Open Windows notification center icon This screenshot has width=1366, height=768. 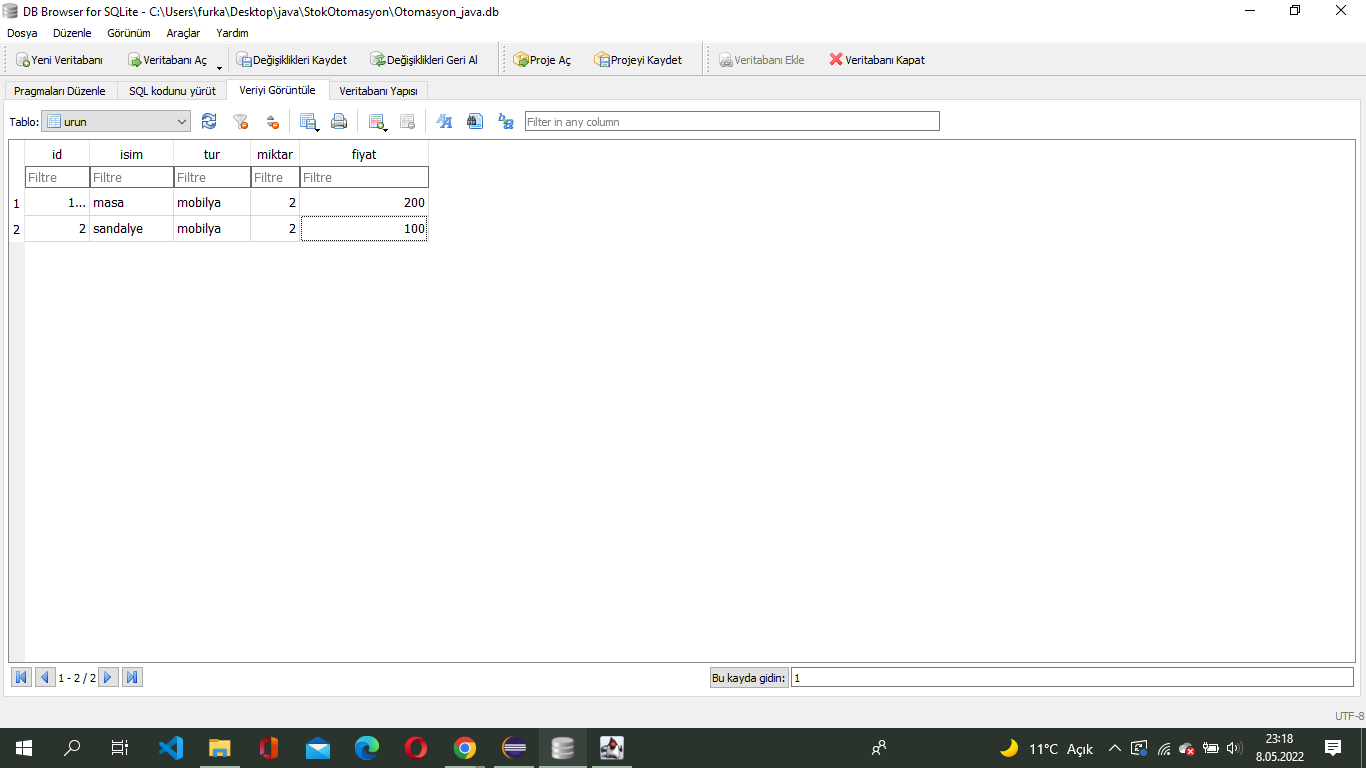point(1333,748)
